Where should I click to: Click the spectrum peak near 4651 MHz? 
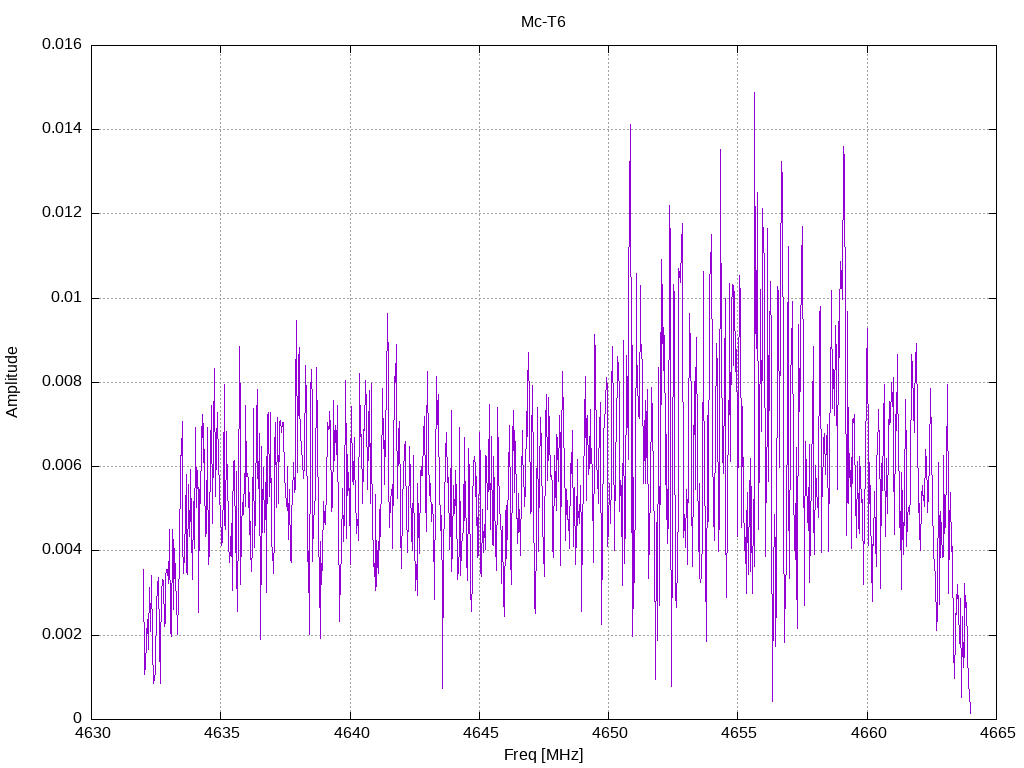(630, 125)
